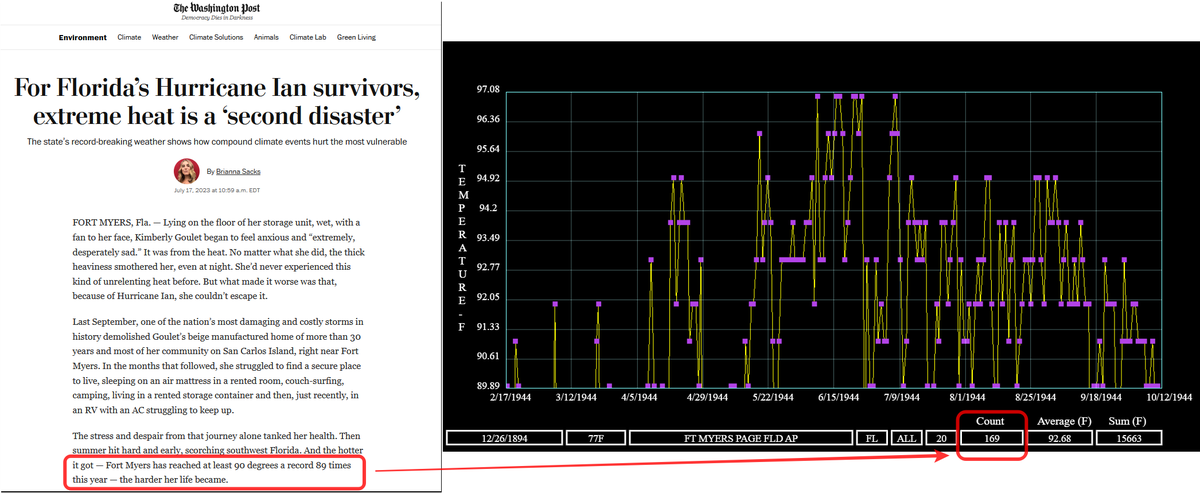Go to the Green Living section
The height and width of the screenshot is (493, 1200).
pos(357,37)
